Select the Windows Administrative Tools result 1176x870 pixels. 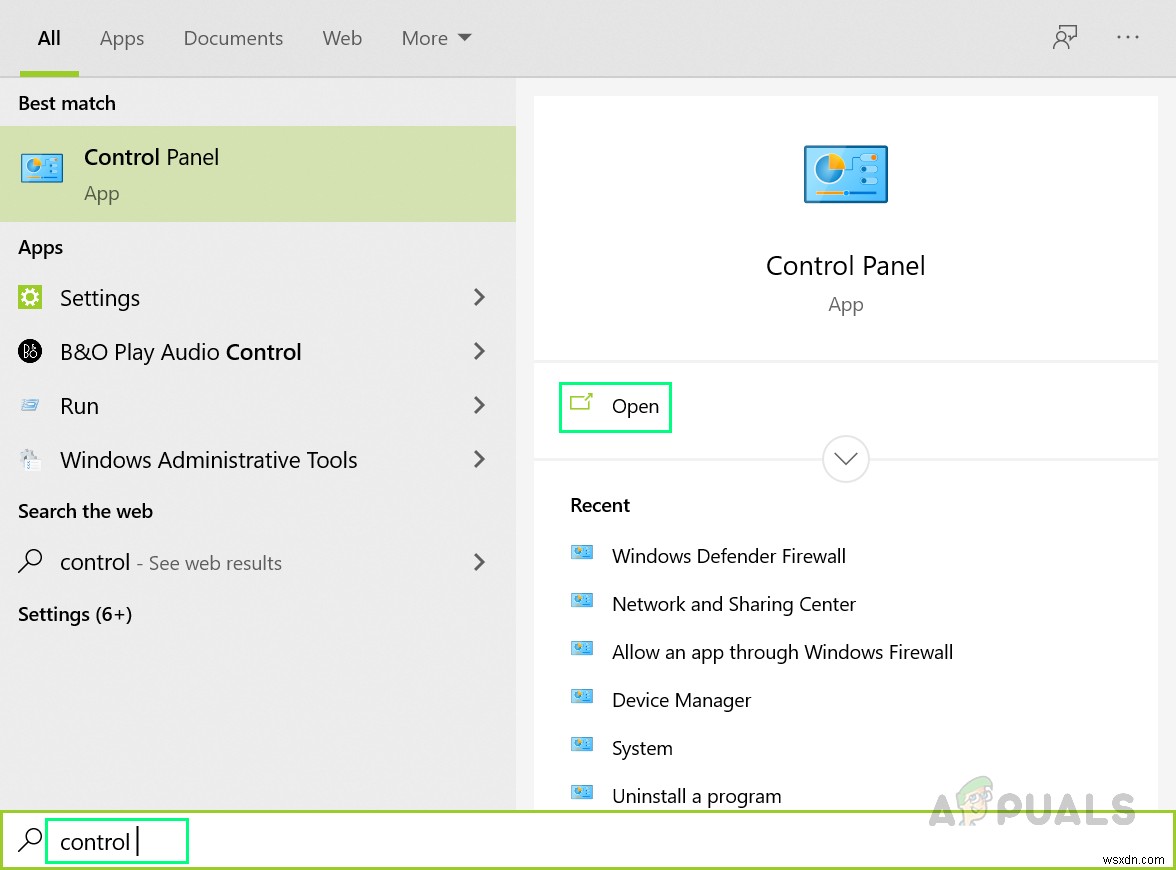point(258,460)
